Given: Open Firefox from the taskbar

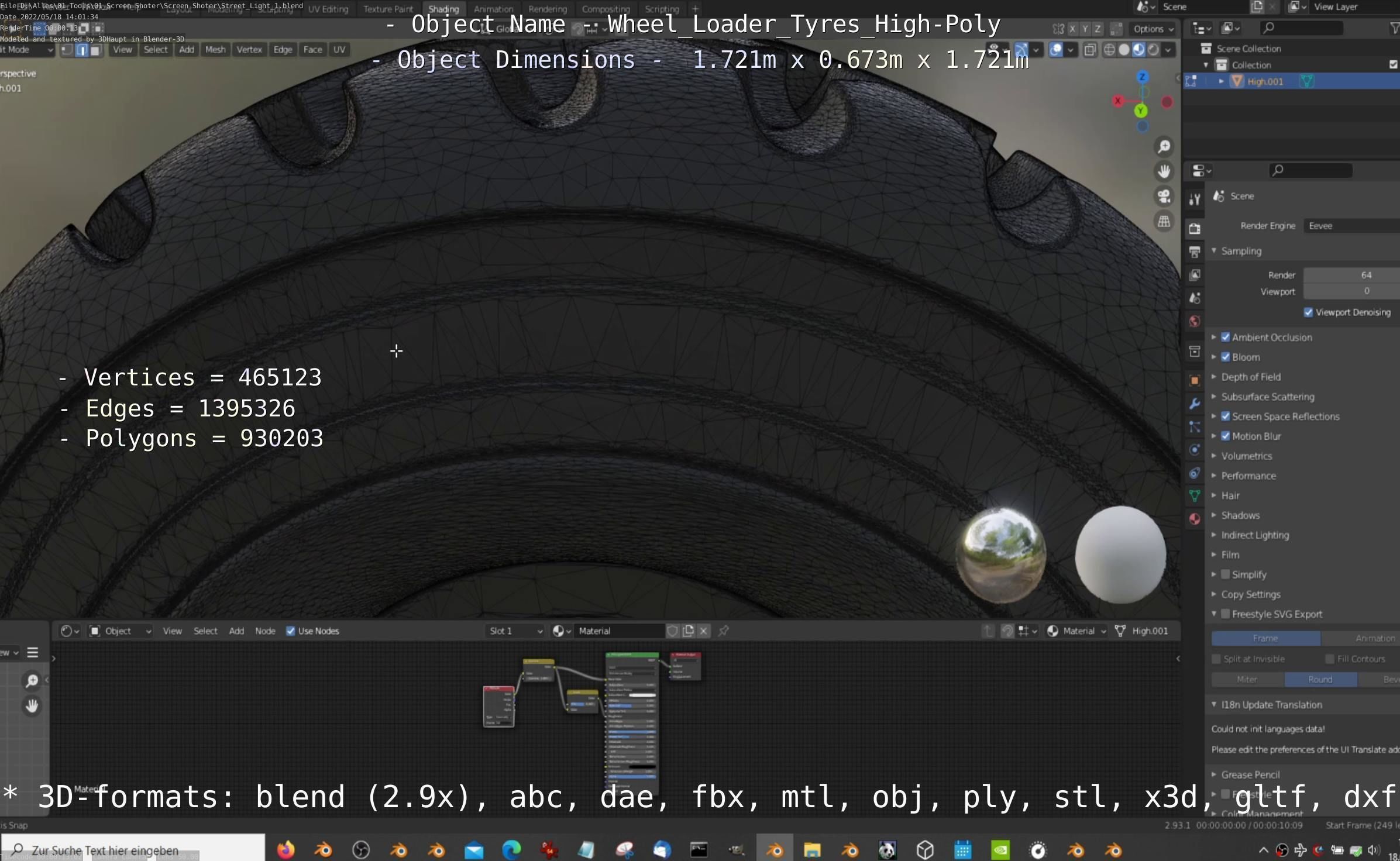Looking at the screenshot, I should tap(285, 849).
